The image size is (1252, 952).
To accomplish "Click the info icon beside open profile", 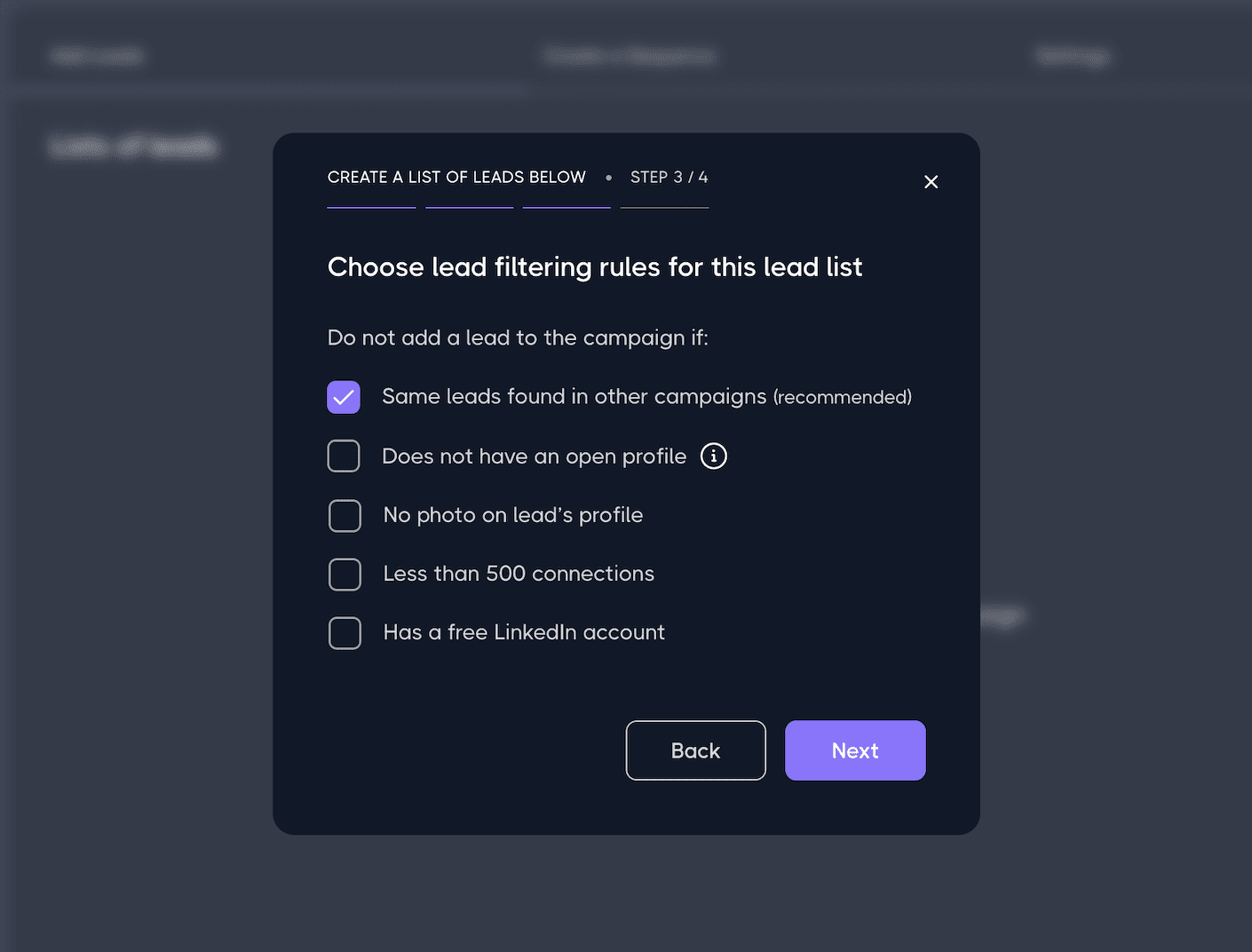I will click(713, 456).
